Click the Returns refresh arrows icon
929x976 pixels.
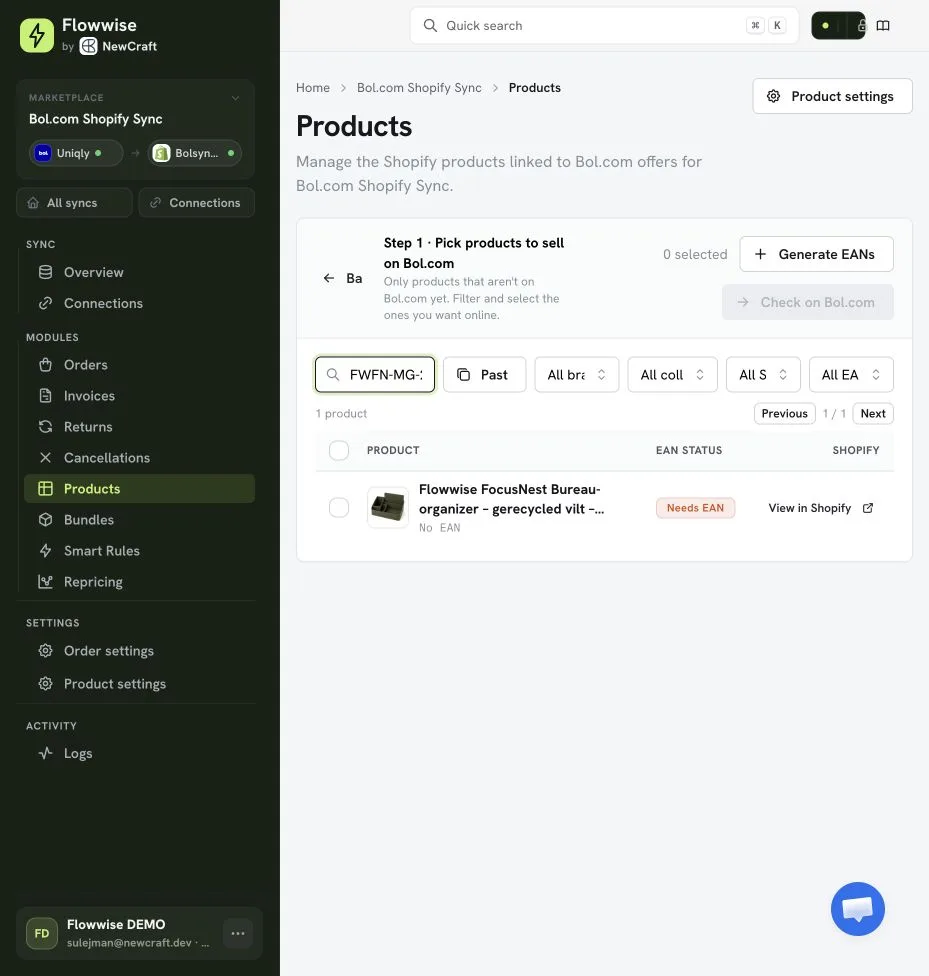point(45,427)
